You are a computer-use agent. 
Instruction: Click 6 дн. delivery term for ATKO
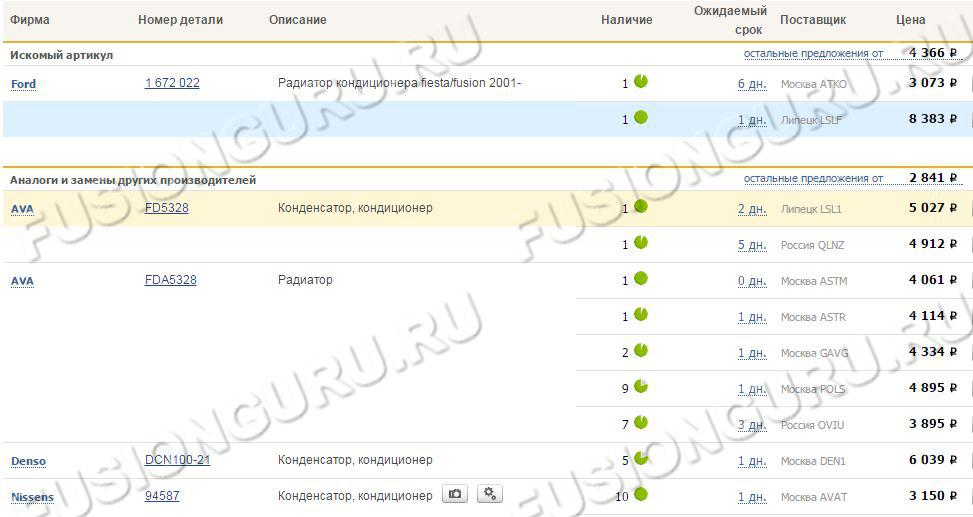pos(752,84)
